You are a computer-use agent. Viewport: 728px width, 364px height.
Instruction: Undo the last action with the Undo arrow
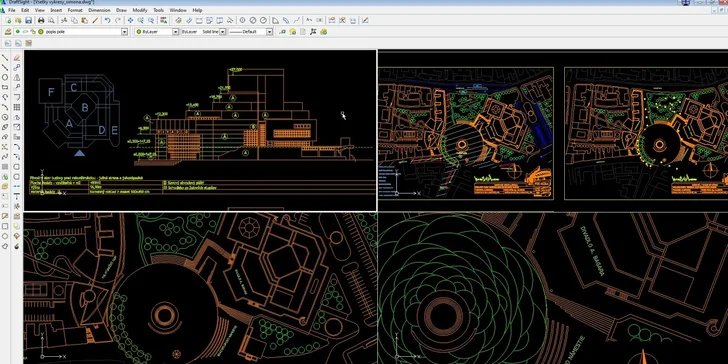[x=107, y=20]
